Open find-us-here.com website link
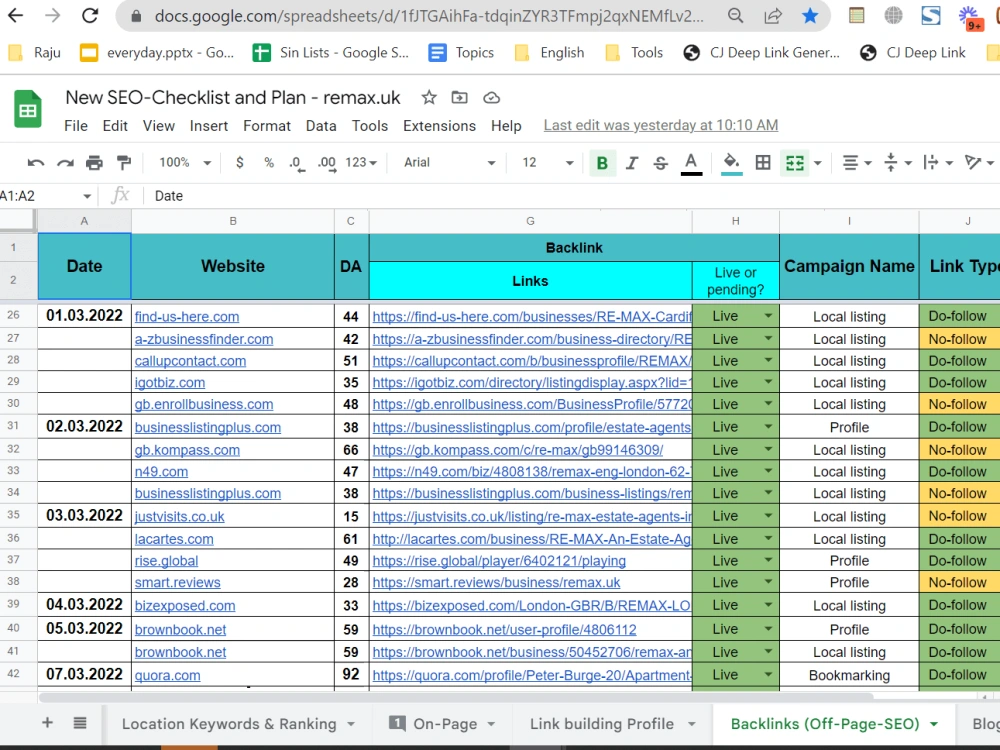1000x750 pixels. pos(187,316)
